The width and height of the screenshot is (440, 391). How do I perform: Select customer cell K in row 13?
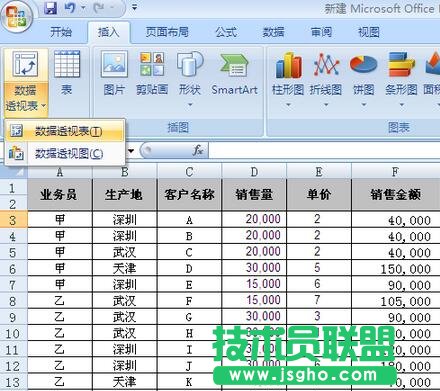click(x=189, y=382)
